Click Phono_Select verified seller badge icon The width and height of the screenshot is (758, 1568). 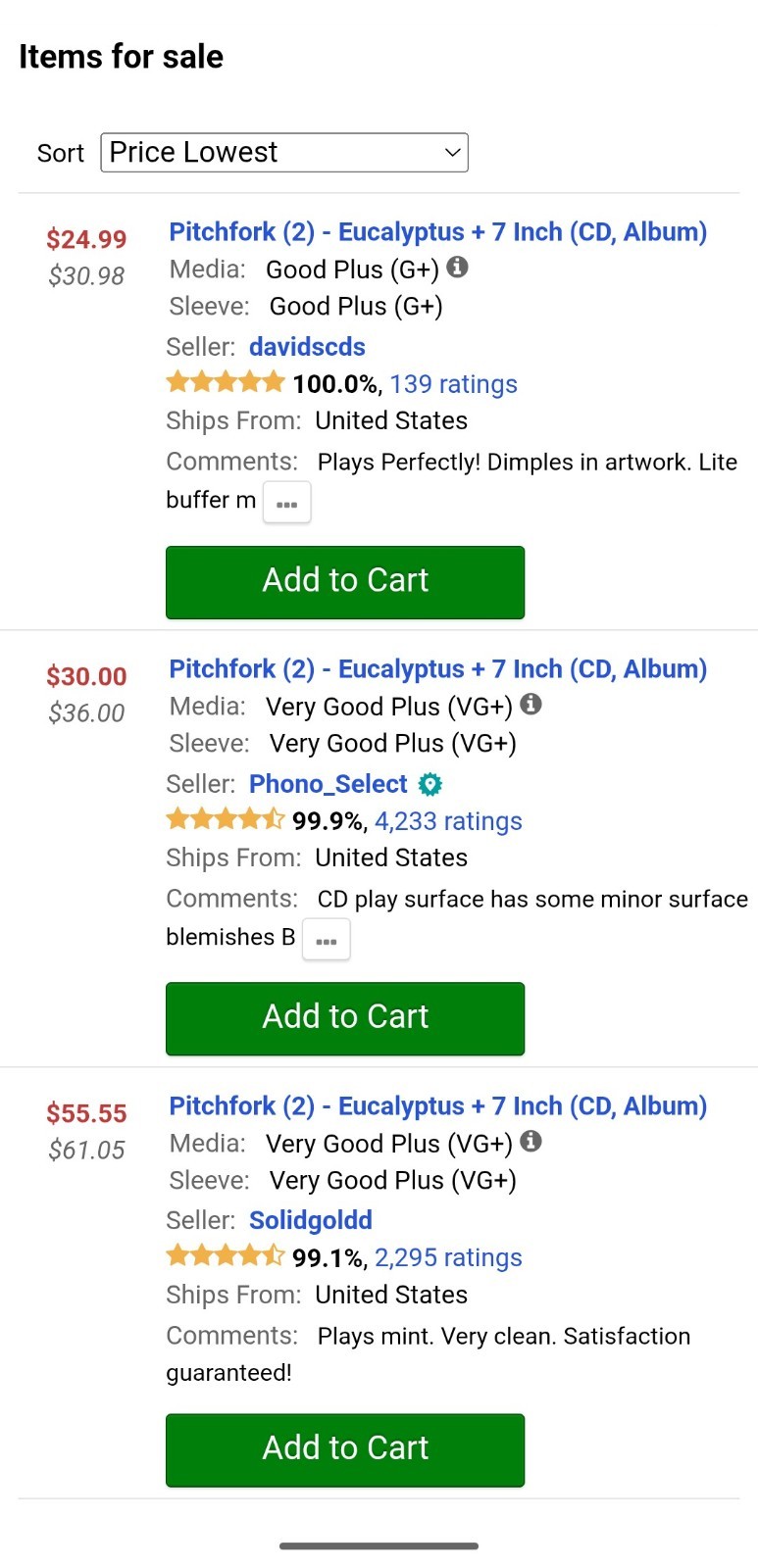click(x=430, y=784)
